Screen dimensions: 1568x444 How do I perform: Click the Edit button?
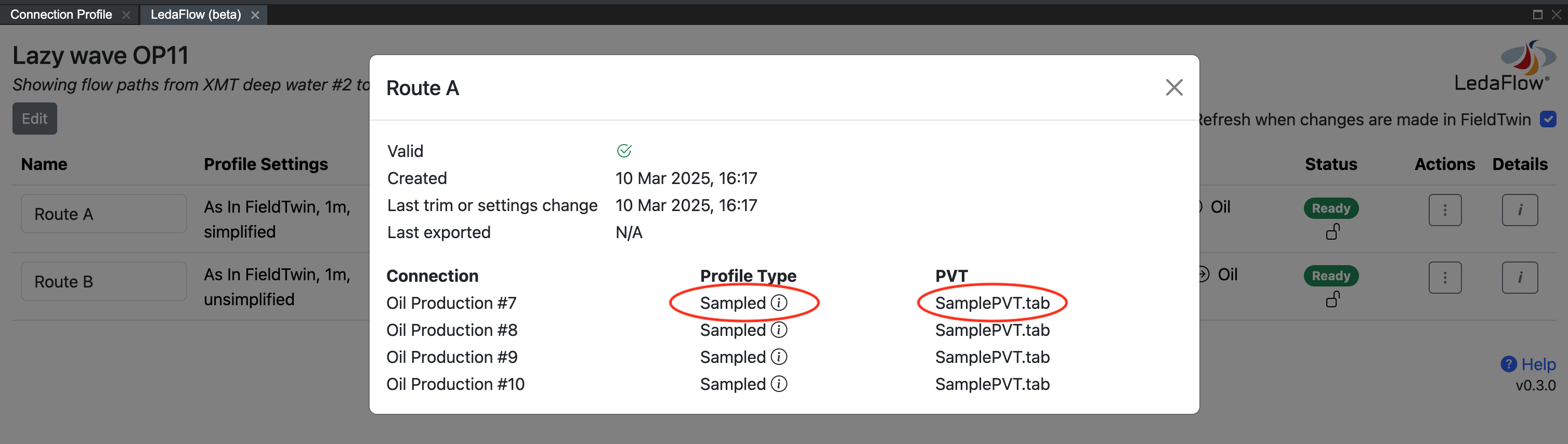pyautogui.click(x=35, y=119)
